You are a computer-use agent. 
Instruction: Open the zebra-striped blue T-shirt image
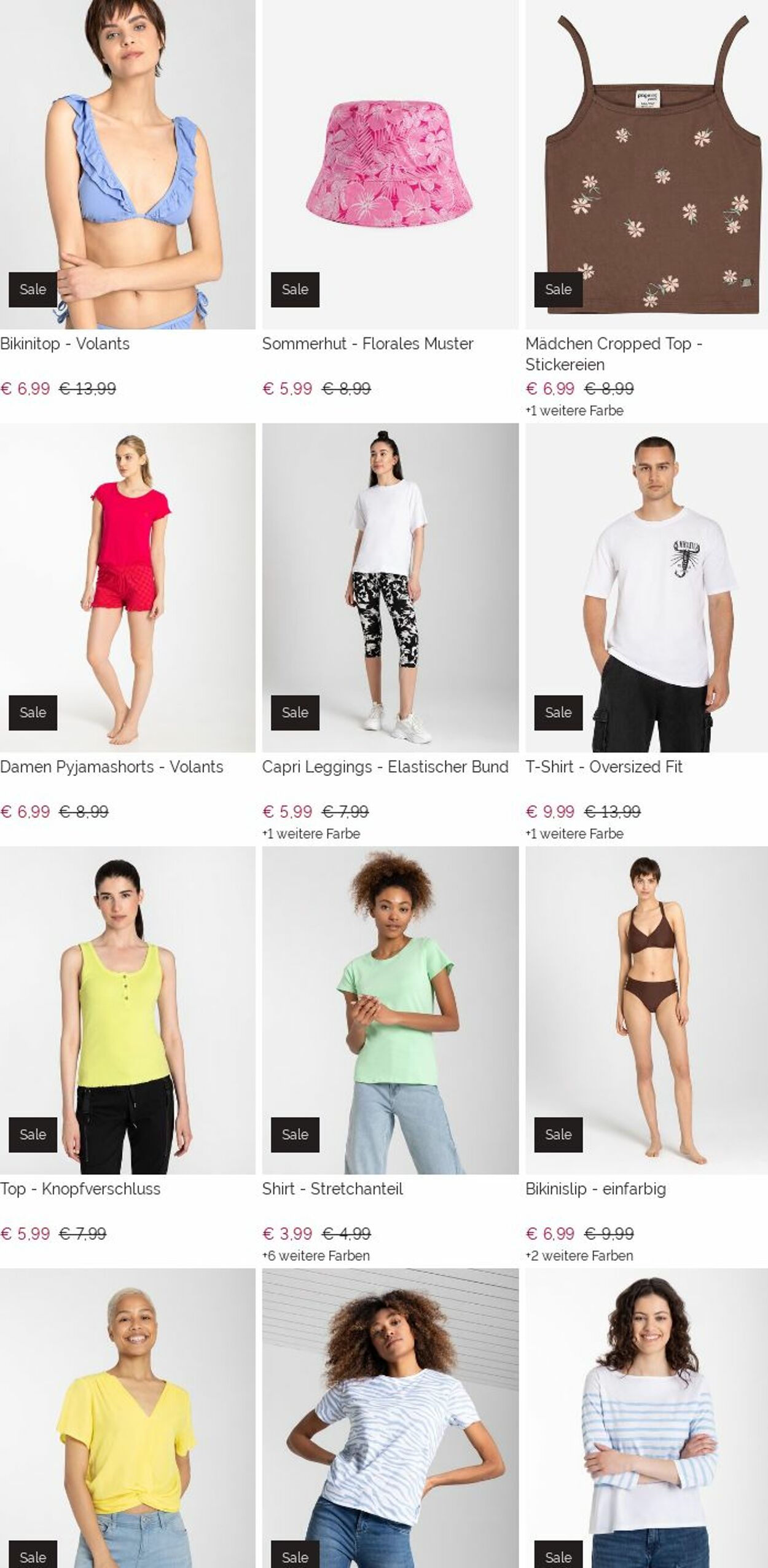(390, 1419)
